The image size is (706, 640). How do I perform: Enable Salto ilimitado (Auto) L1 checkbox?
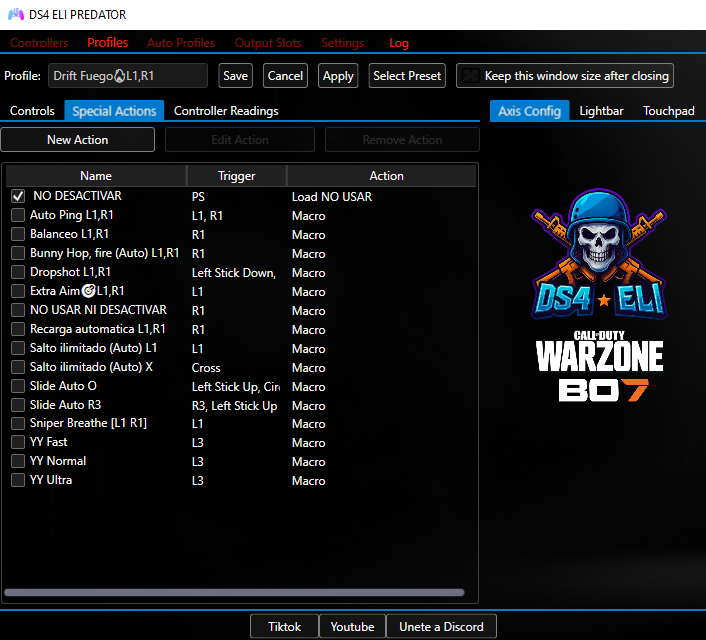(x=18, y=348)
